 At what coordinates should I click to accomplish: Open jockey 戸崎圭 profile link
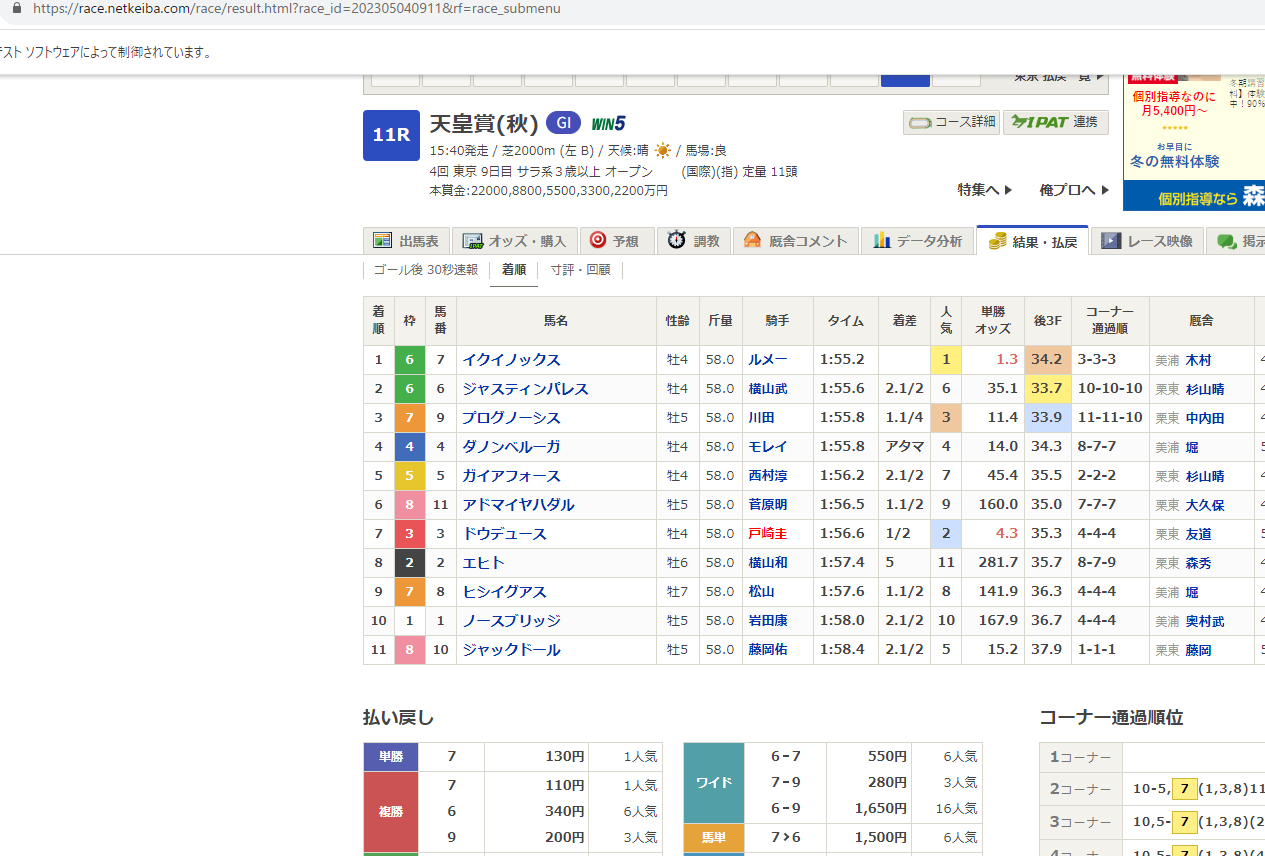[x=768, y=534]
